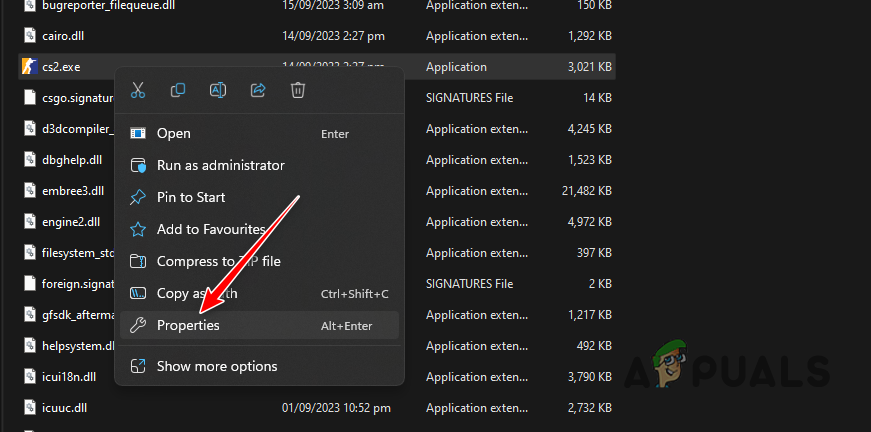871x432 pixels.
Task: Click the cairo.dll file icon
Action: click(29, 36)
